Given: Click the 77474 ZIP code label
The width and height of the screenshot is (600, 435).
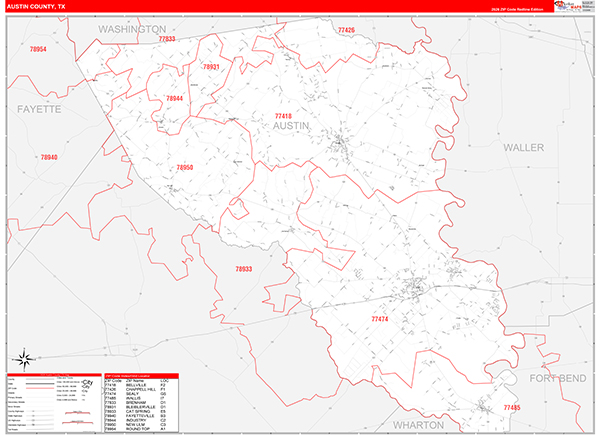Looking at the screenshot, I should pos(380,319).
